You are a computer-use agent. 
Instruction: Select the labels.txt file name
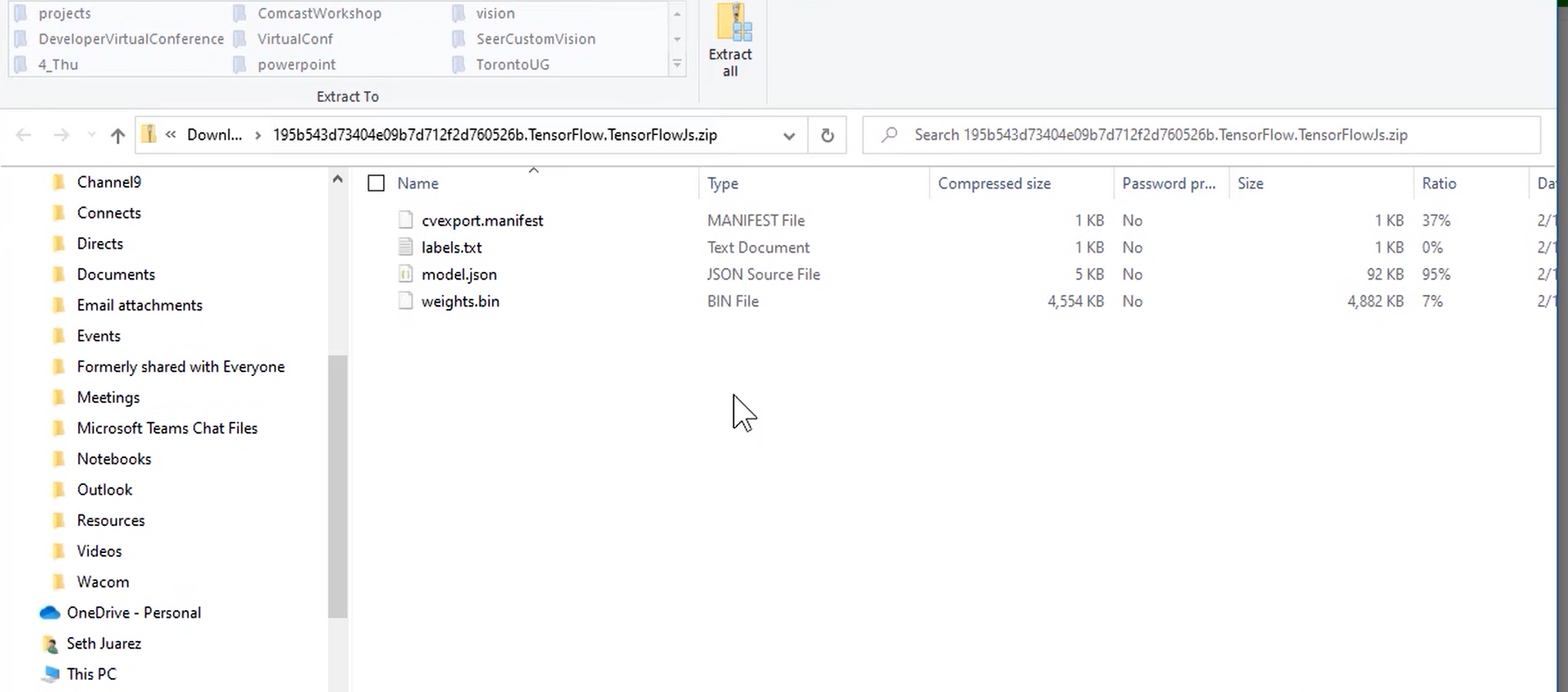pos(452,247)
